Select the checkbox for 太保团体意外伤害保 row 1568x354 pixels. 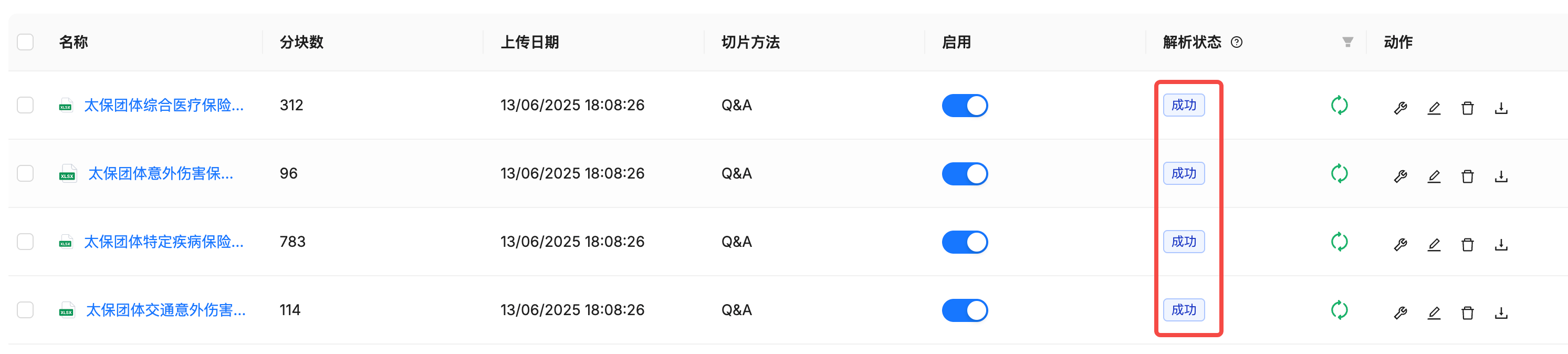point(25,173)
